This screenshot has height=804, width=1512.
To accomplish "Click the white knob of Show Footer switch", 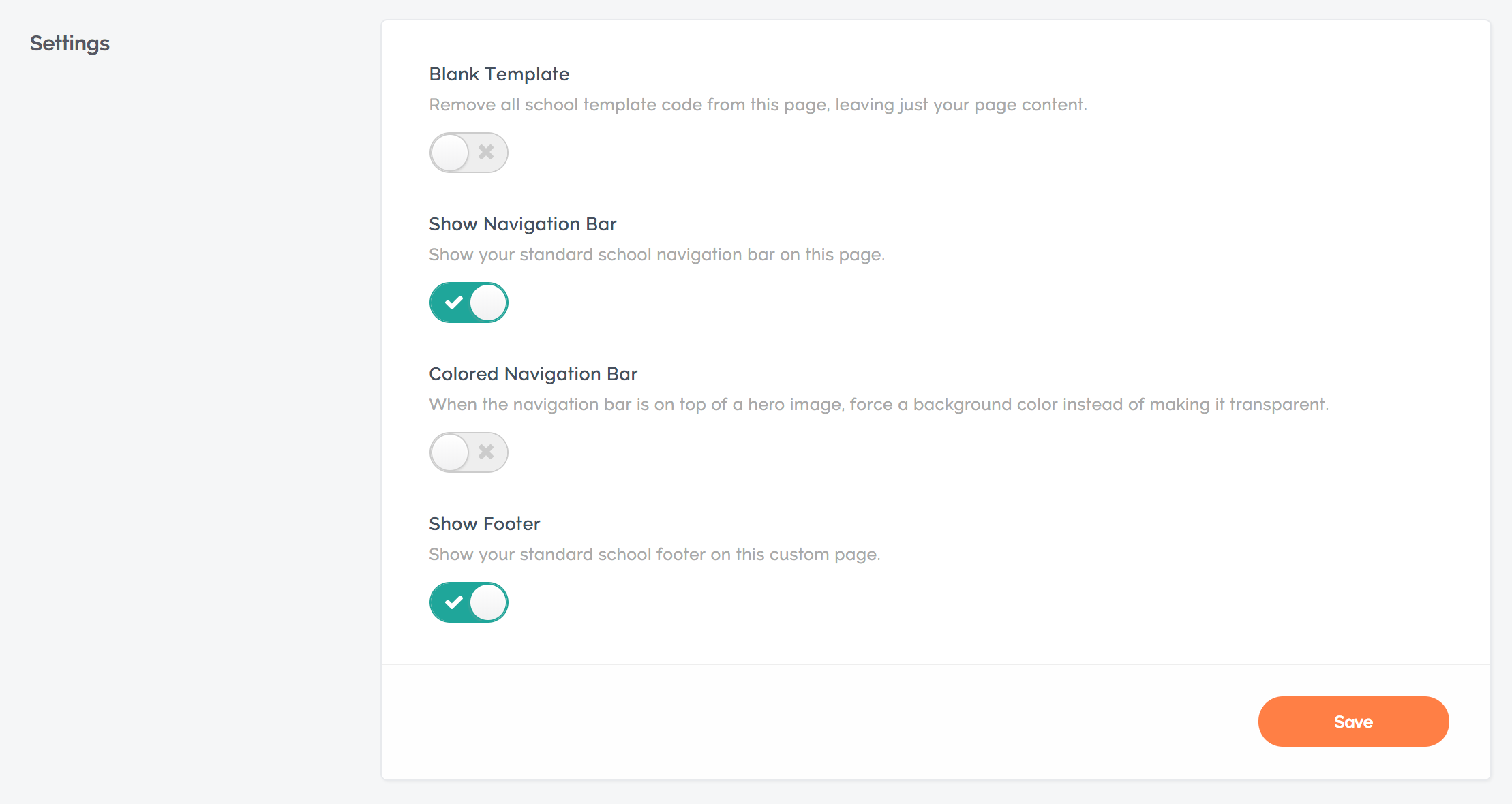I will click(488, 602).
